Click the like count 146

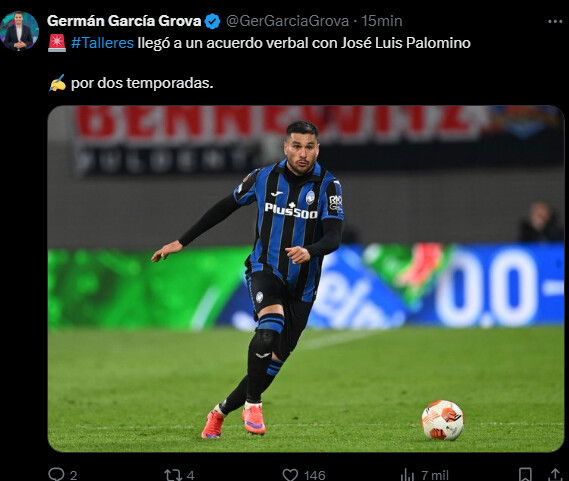click(315, 475)
